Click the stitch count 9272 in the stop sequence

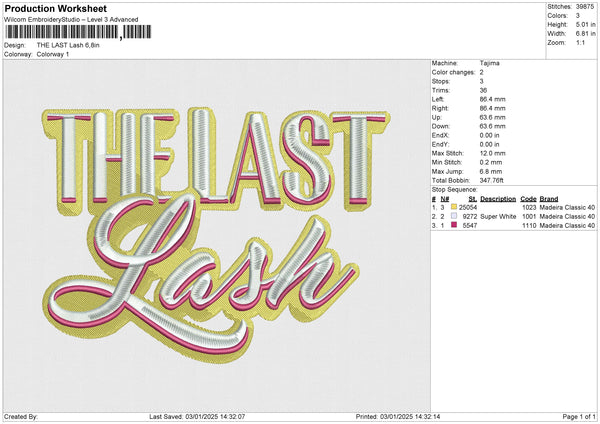coord(470,217)
